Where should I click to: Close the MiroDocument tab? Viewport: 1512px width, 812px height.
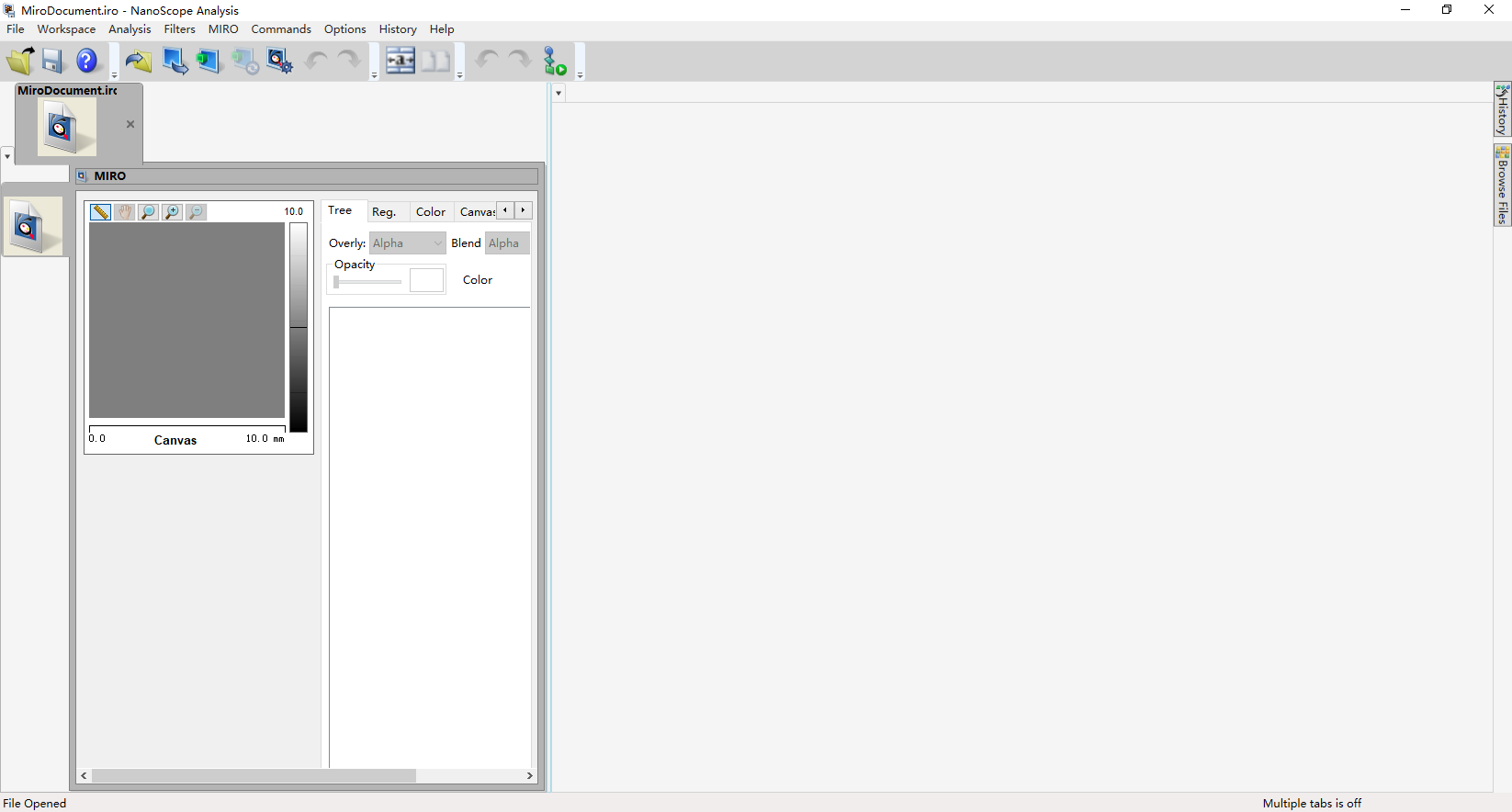(130, 124)
